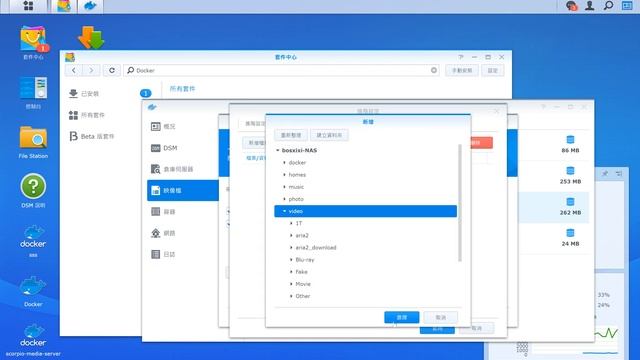
Task: Click the folder tree scrollbar
Action: pyautogui.click(x=460, y=203)
